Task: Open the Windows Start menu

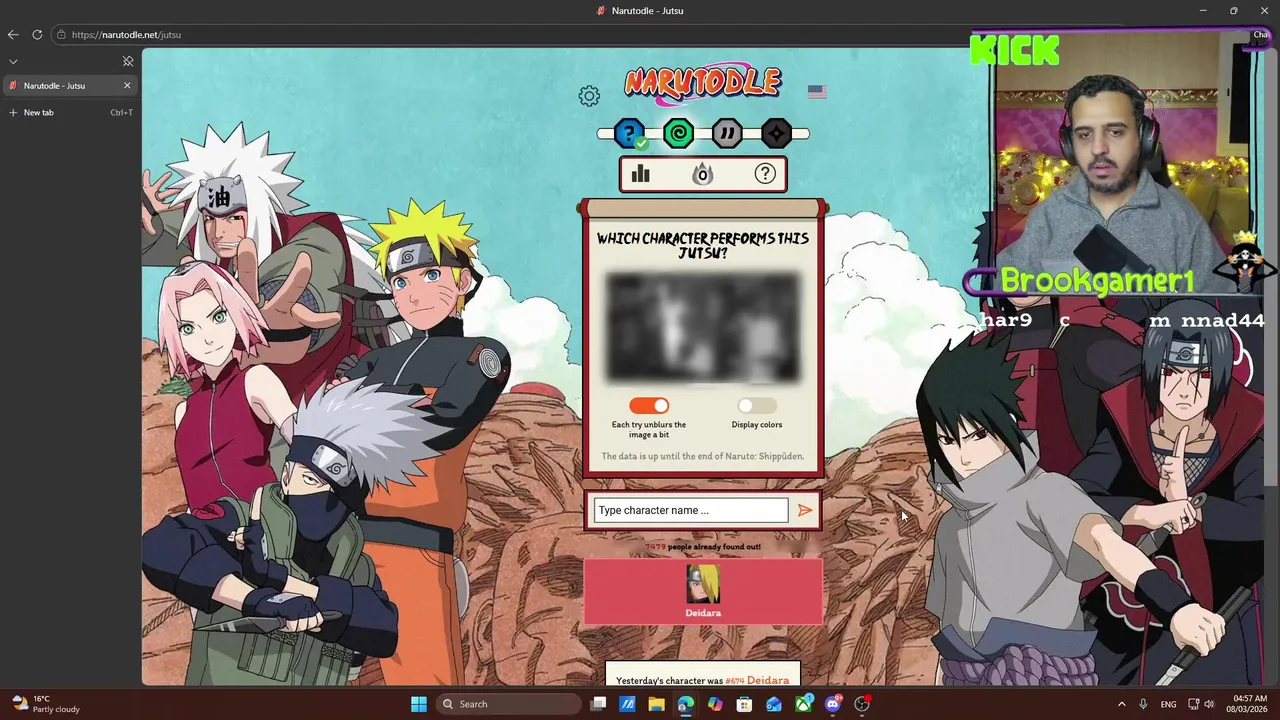Action: coord(419,704)
